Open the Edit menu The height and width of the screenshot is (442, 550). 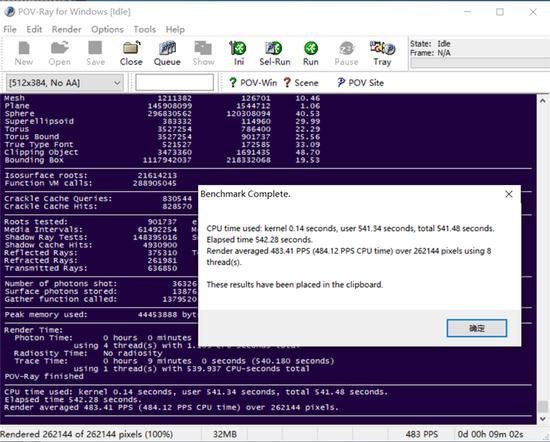pos(34,29)
